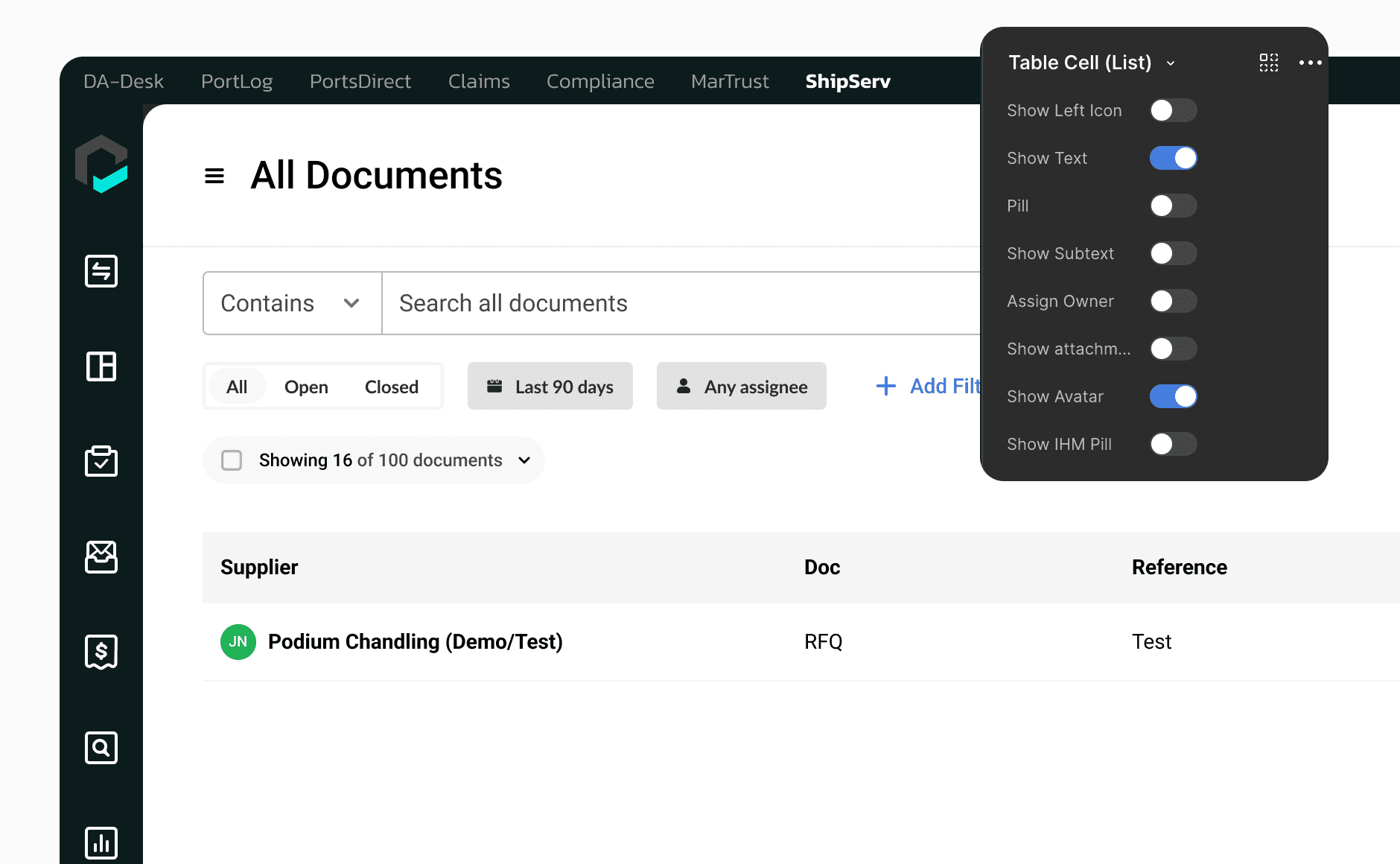Image resolution: width=1400 pixels, height=864 pixels.
Task: Turn off the Show Avatar switch
Action: pos(1174,396)
